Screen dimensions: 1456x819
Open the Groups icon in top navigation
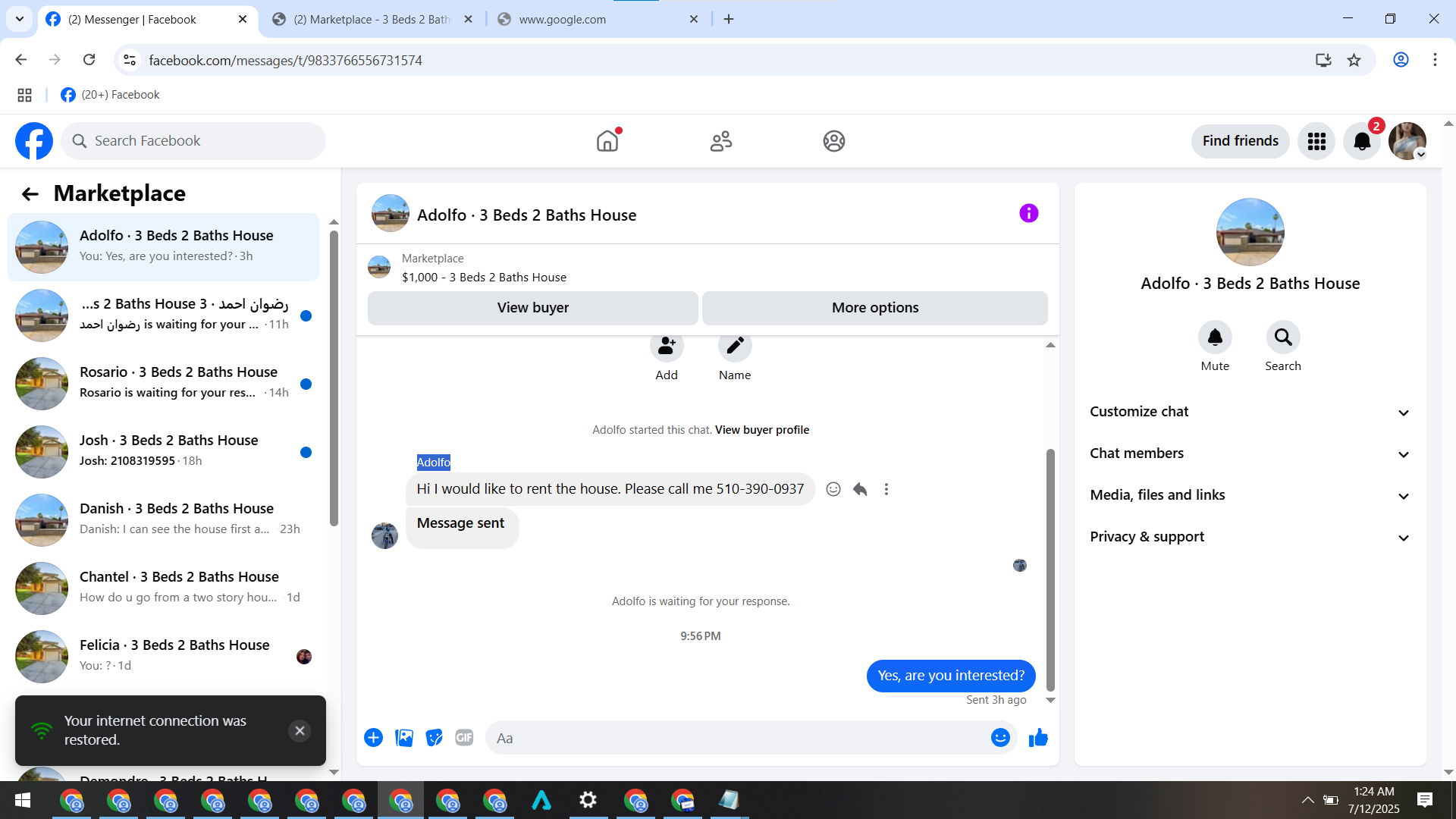coord(834,141)
